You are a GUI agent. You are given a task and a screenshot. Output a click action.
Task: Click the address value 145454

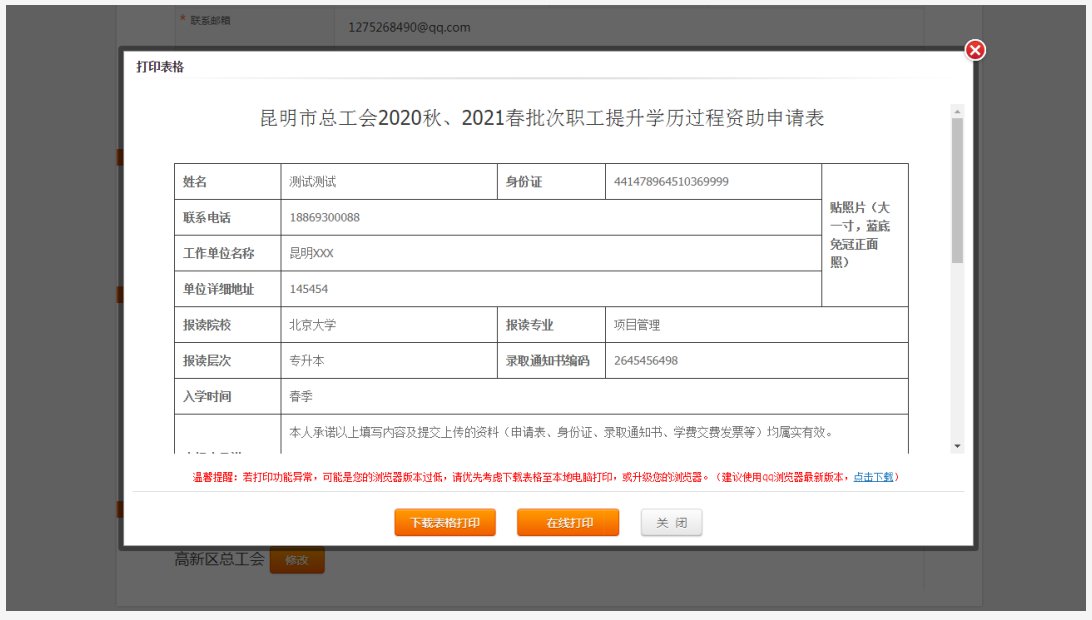[x=309, y=289]
